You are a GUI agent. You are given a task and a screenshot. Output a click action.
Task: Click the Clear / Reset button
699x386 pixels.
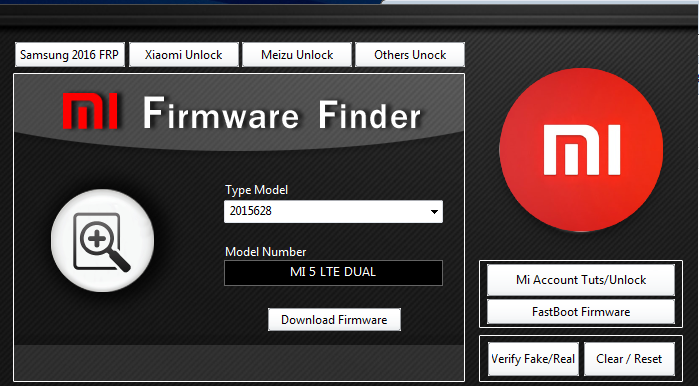pos(629,359)
